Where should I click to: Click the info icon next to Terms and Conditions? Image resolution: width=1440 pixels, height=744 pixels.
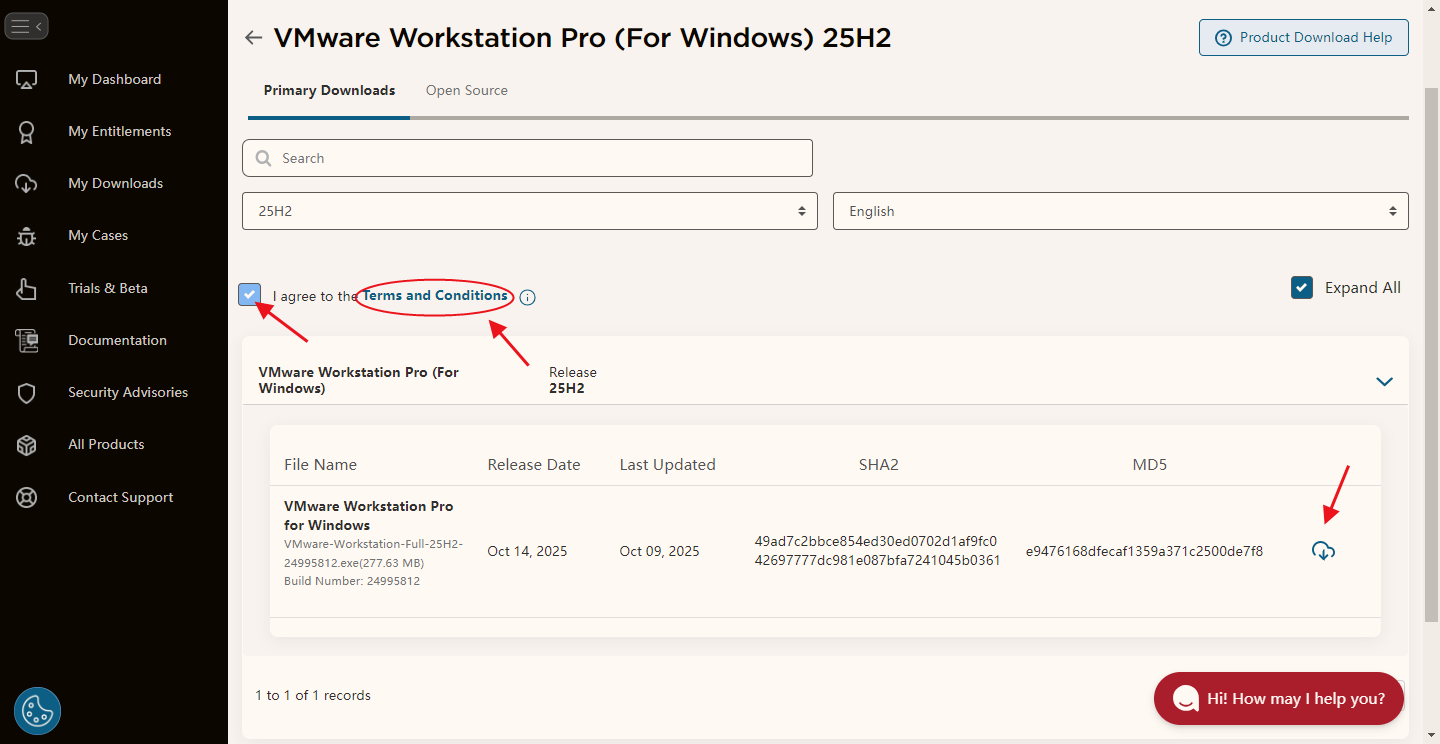click(x=527, y=297)
